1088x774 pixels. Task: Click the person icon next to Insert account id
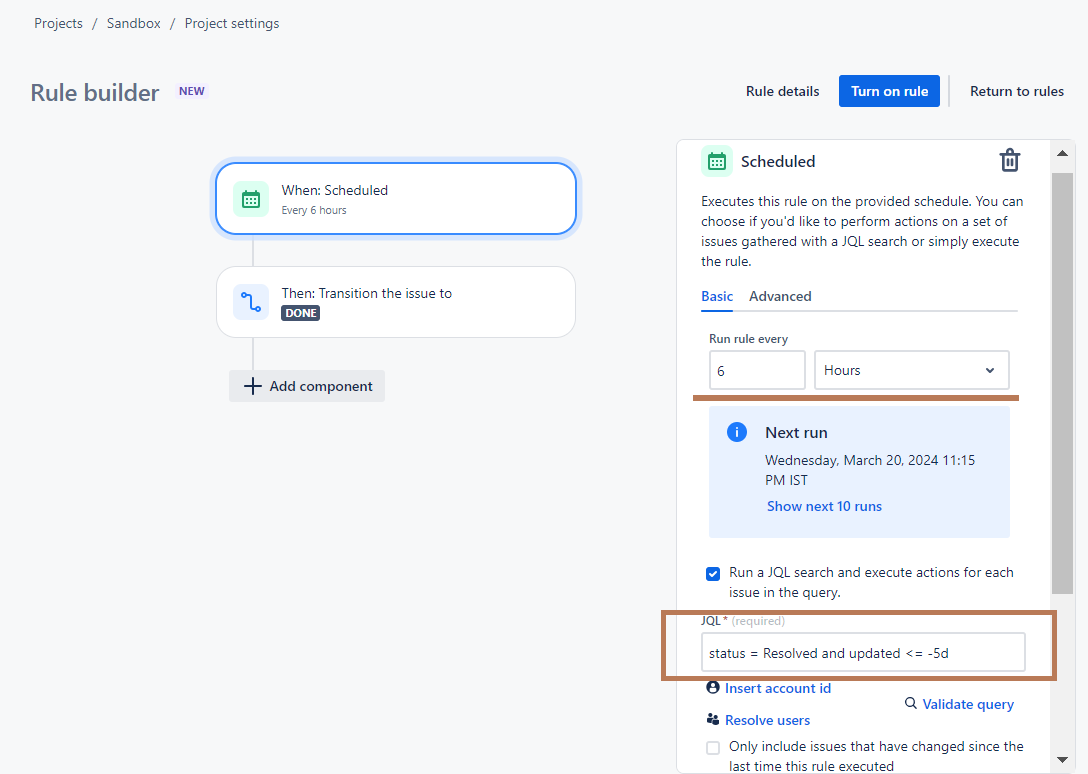click(x=713, y=687)
